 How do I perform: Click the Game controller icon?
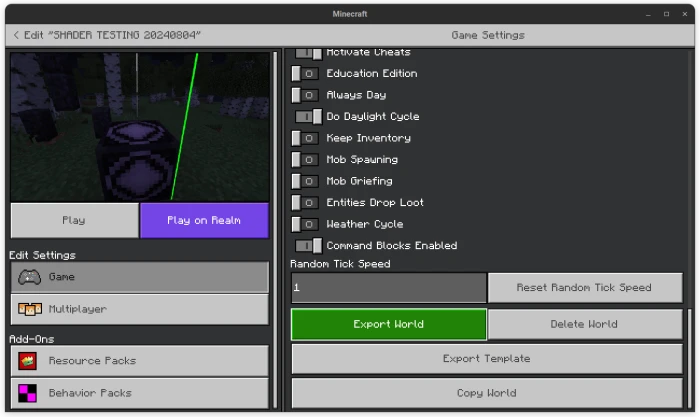tap(29, 277)
